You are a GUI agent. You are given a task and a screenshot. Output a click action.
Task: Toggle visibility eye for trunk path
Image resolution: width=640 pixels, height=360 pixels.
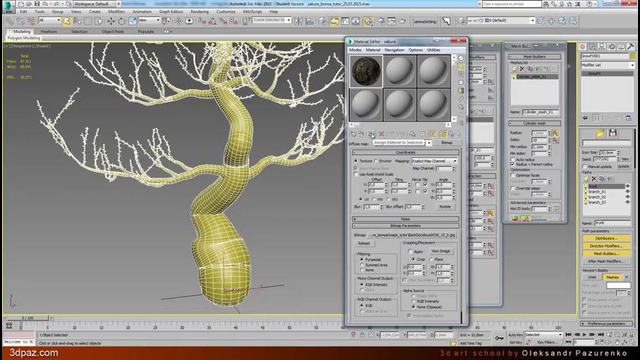pyautogui.click(x=628, y=186)
